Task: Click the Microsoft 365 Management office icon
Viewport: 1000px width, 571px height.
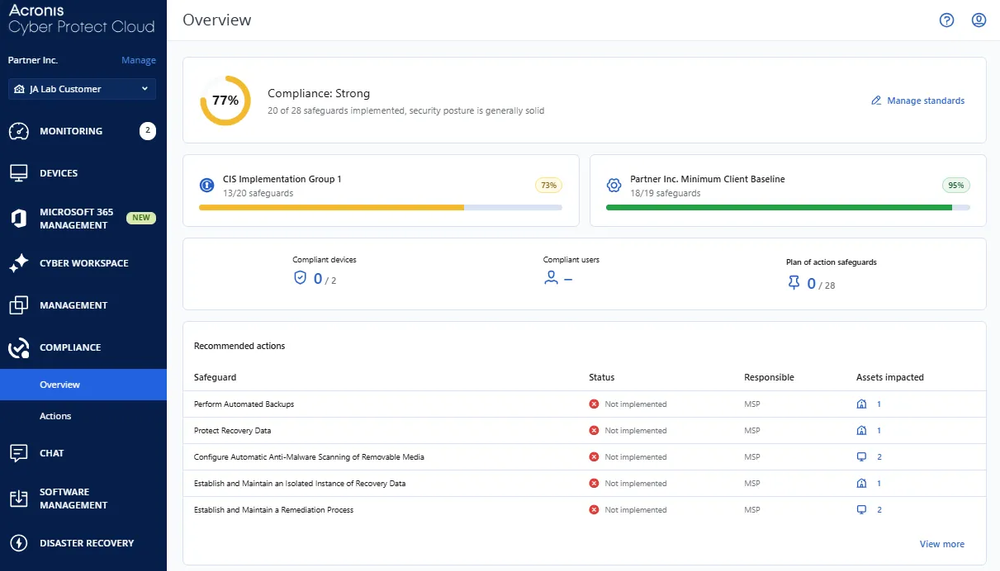Action: point(18,218)
